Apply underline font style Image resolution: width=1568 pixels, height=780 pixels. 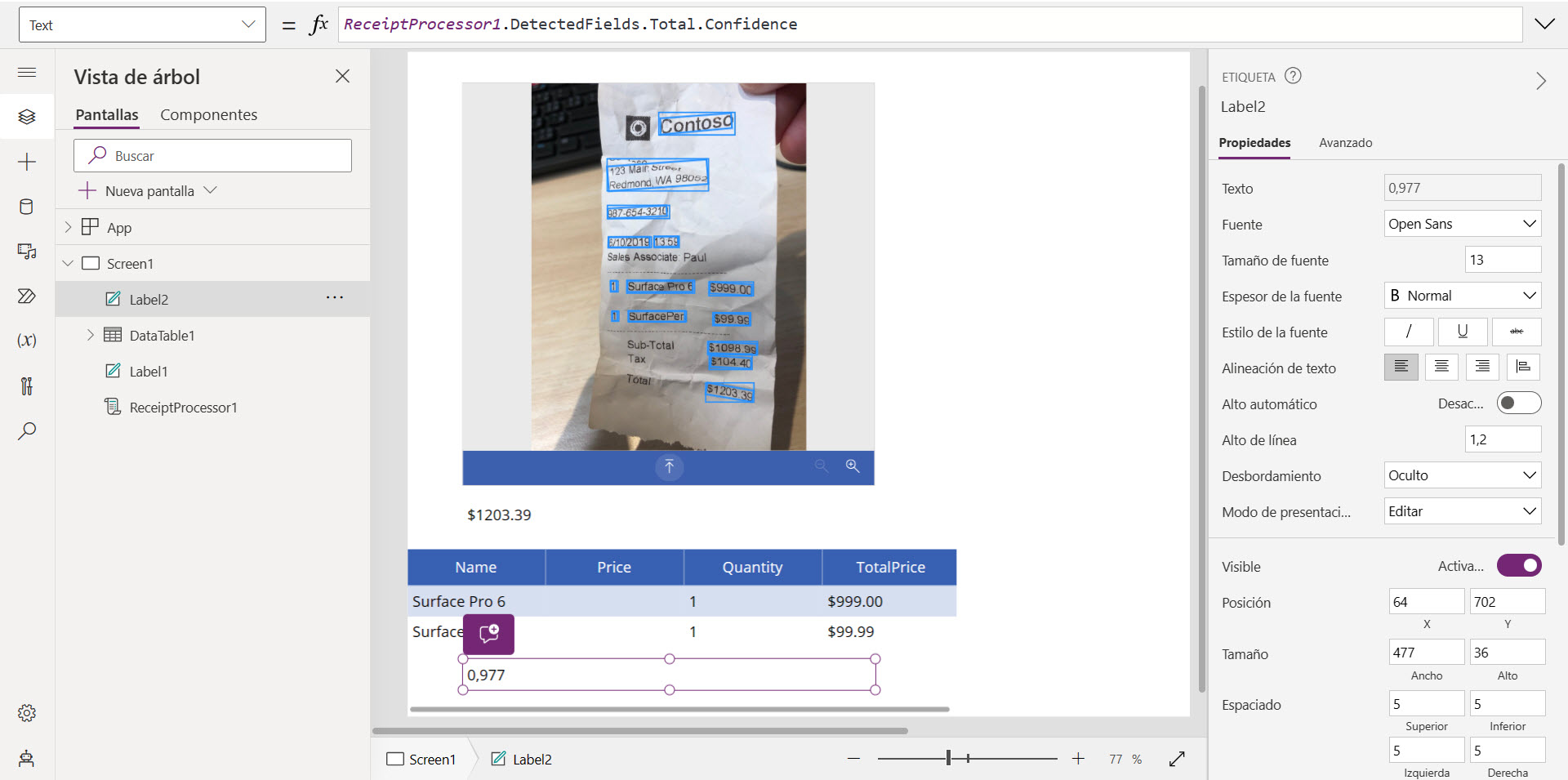coord(1463,332)
